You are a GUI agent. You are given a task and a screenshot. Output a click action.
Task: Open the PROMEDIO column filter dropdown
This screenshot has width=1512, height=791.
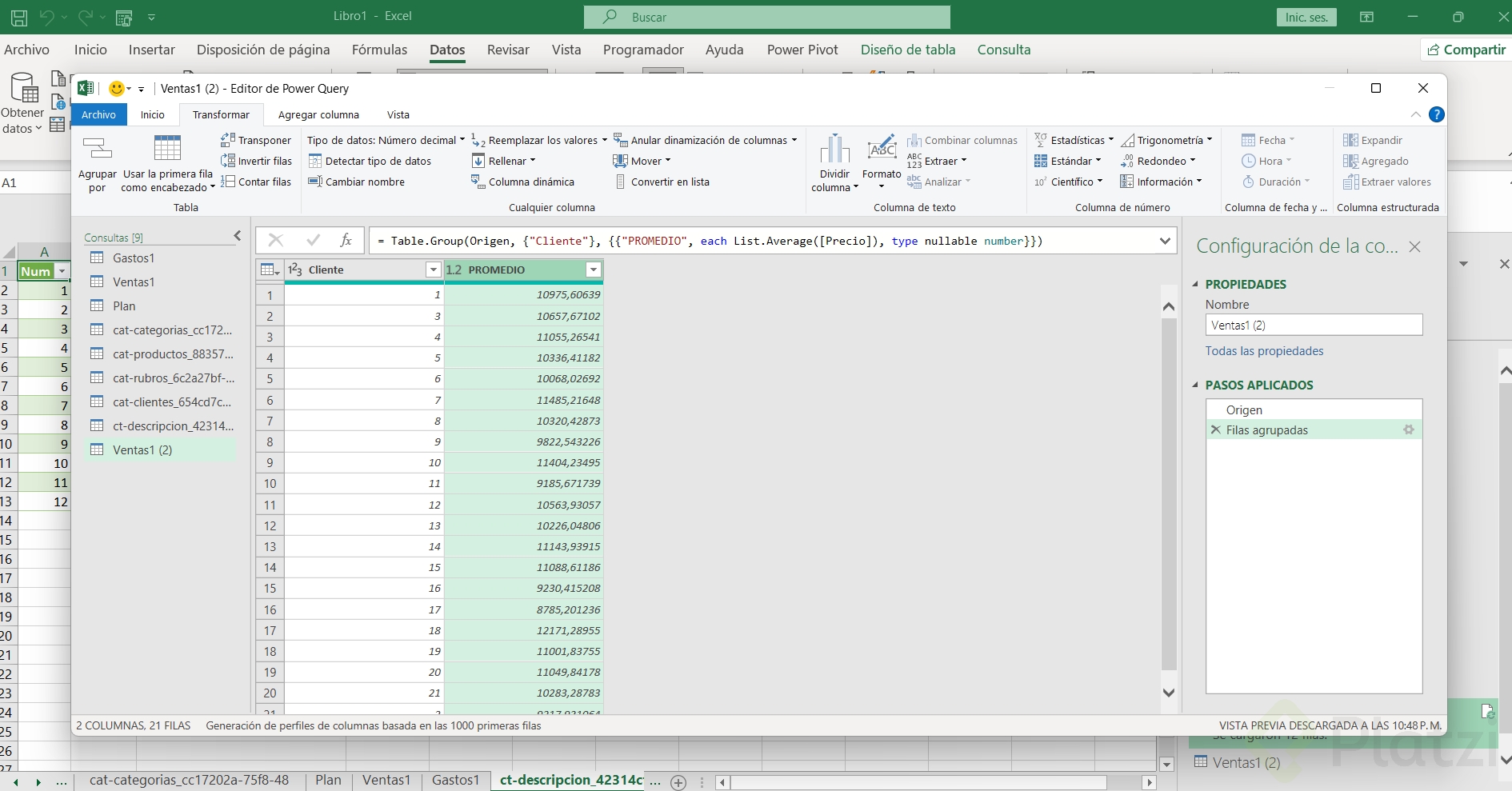[594, 270]
